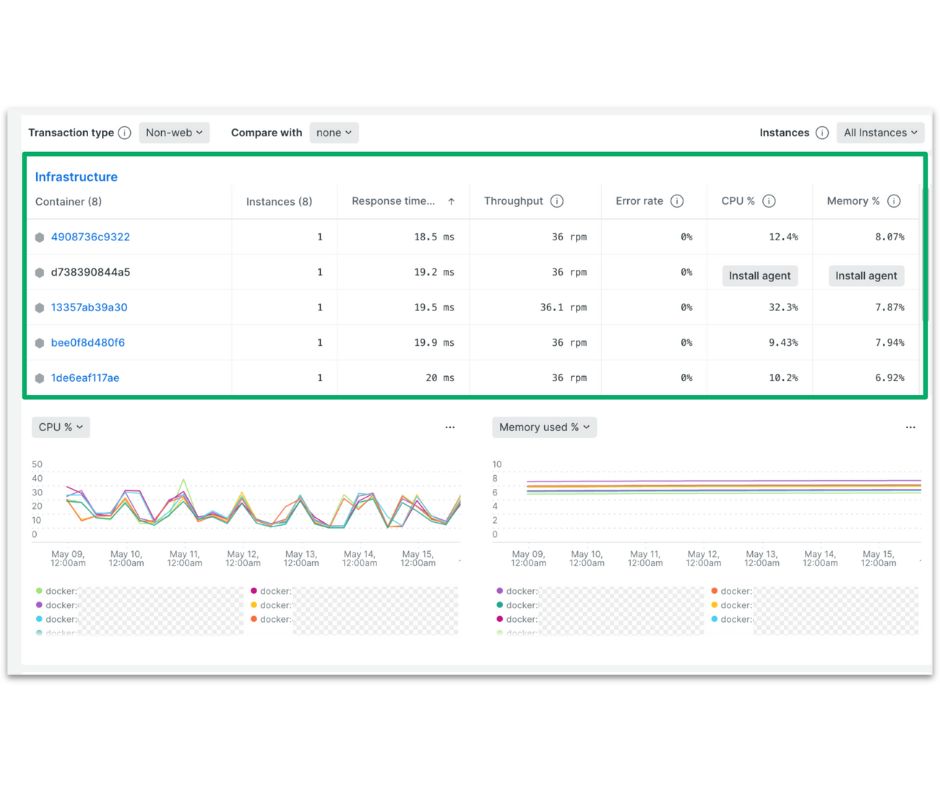Open Memory used % chart more options menu
This screenshot has height=788, width=940.
pos(911,427)
